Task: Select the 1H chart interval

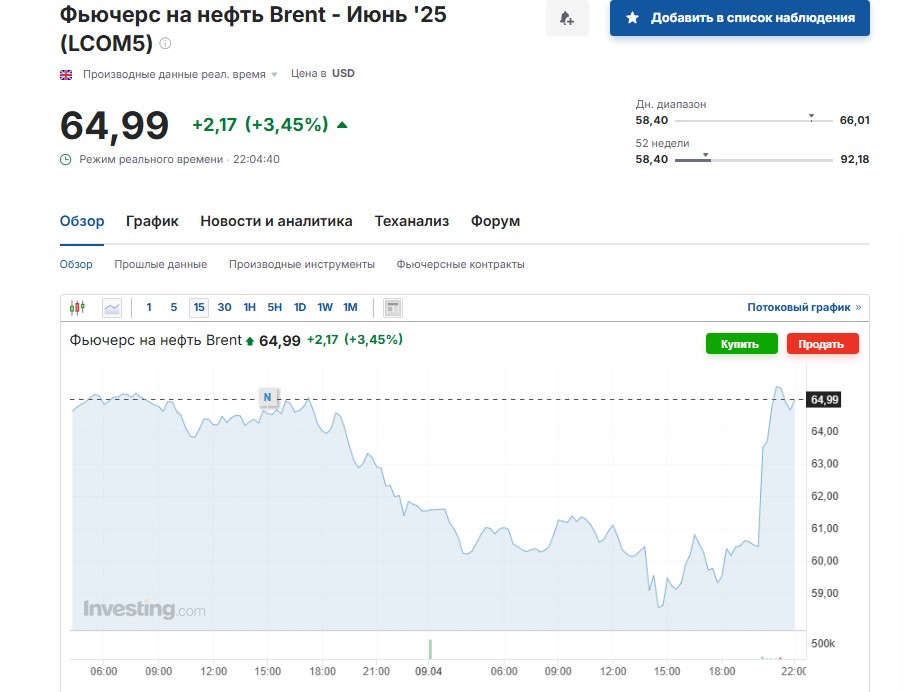Action: pyautogui.click(x=249, y=307)
